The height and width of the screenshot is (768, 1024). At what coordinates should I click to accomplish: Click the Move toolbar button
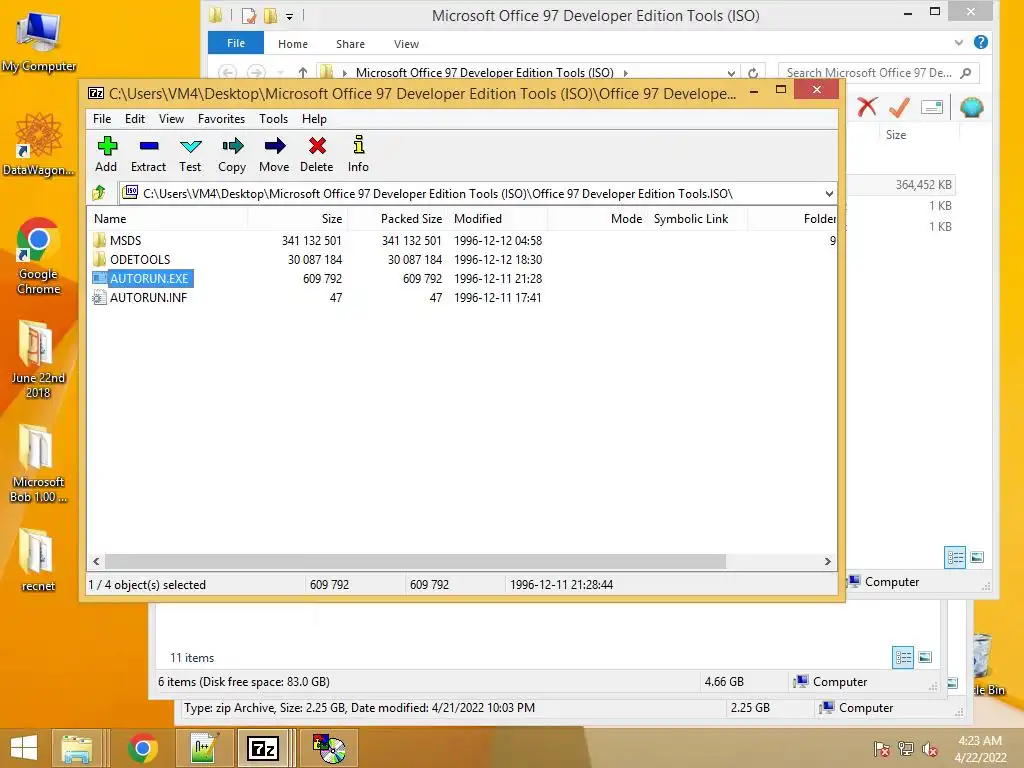pyautogui.click(x=274, y=155)
